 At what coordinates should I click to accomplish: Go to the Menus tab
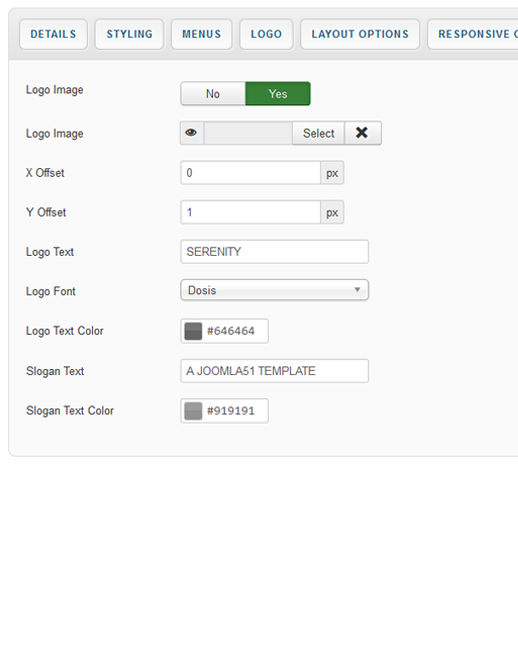(x=202, y=34)
